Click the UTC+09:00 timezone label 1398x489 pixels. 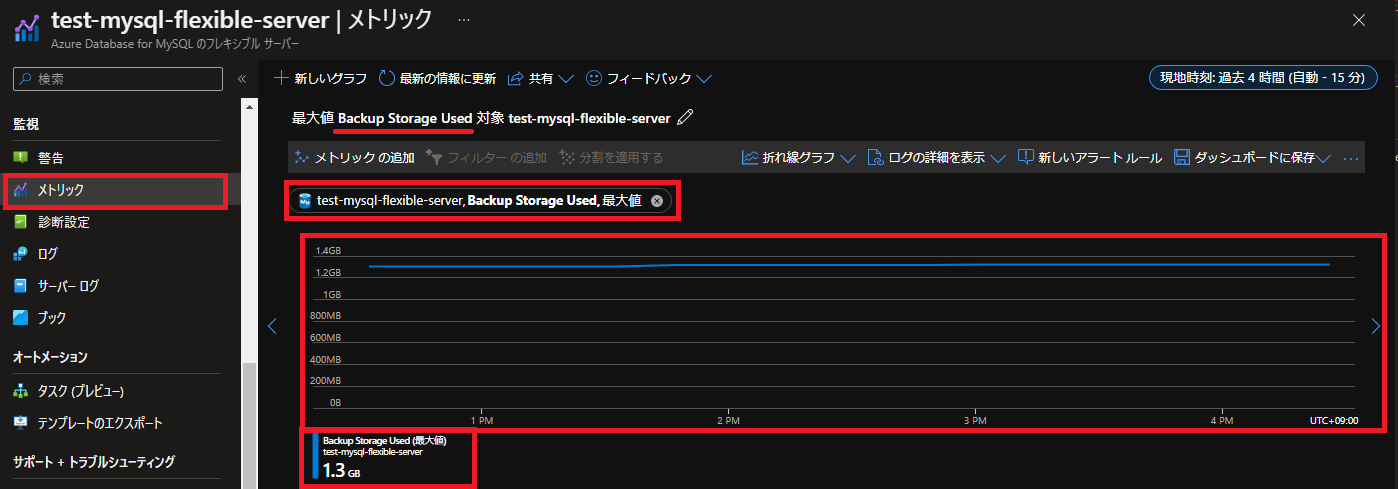point(1334,421)
